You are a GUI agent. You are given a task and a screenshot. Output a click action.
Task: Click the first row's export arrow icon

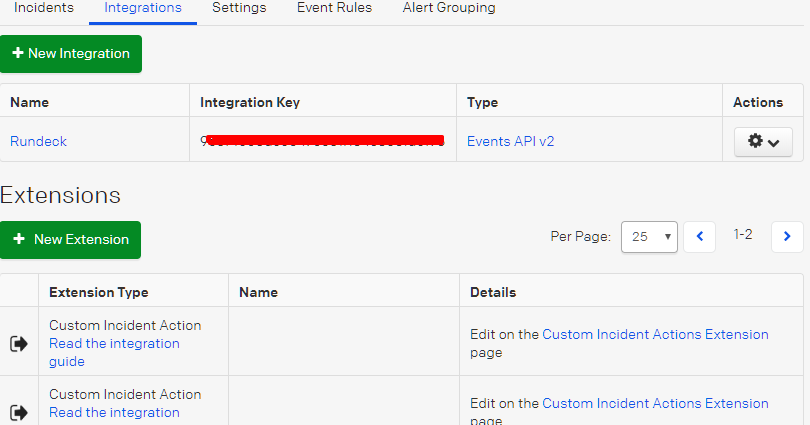(x=19, y=344)
